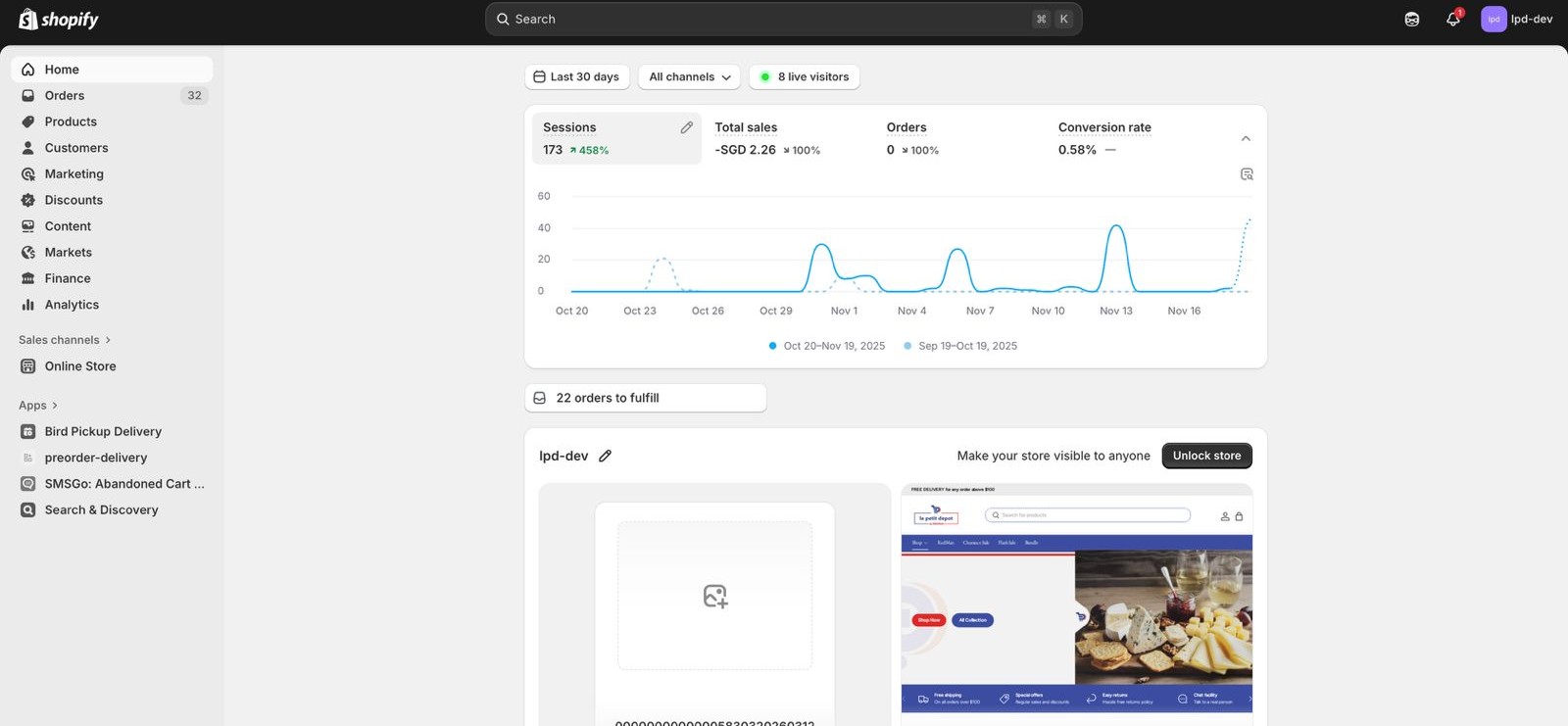Screen dimensions: 1568x726
Task: Click the pencil icon on the Sessions card
Action: pos(686,127)
